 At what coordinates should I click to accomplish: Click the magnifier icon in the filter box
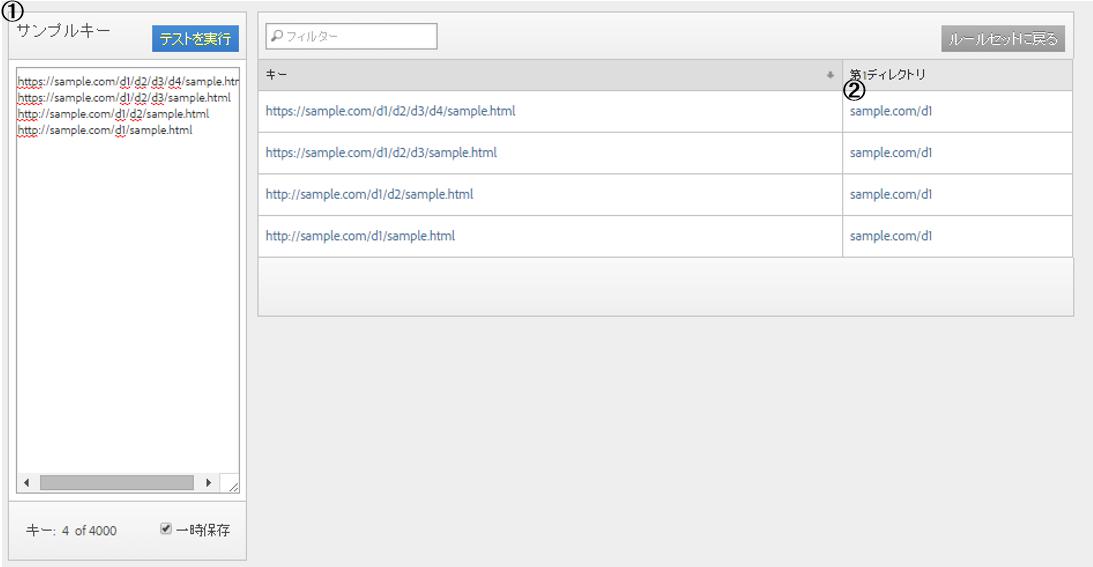pos(276,37)
